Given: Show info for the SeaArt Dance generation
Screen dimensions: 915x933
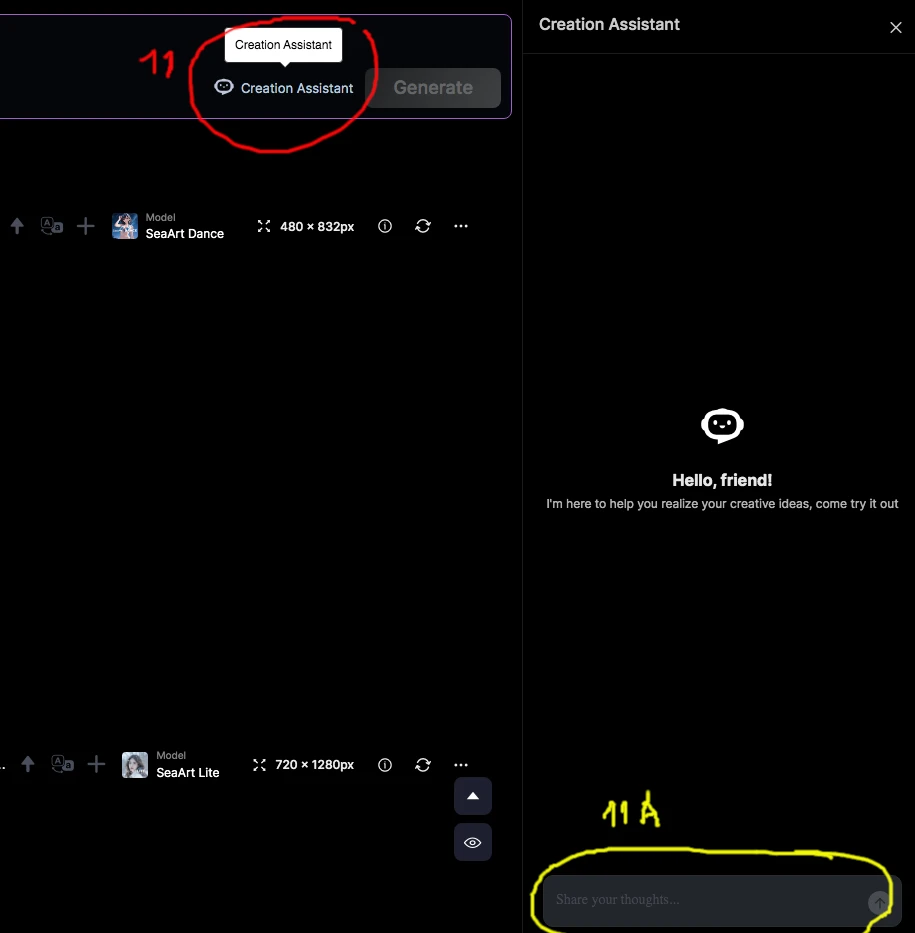Looking at the screenshot, I should pos(385,226).
